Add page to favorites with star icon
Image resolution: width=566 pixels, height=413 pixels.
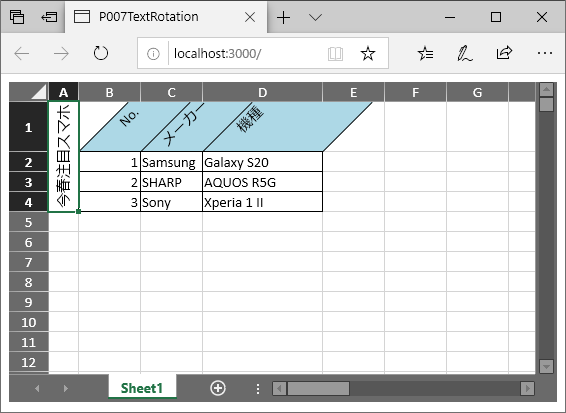[368, 54]
